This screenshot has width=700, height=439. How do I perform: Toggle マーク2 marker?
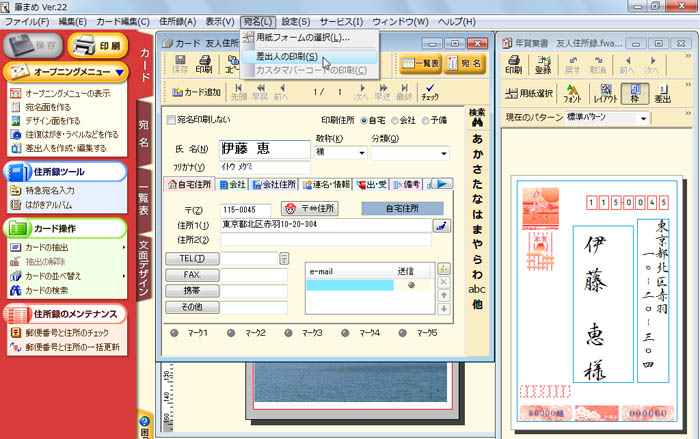point(231,333)
